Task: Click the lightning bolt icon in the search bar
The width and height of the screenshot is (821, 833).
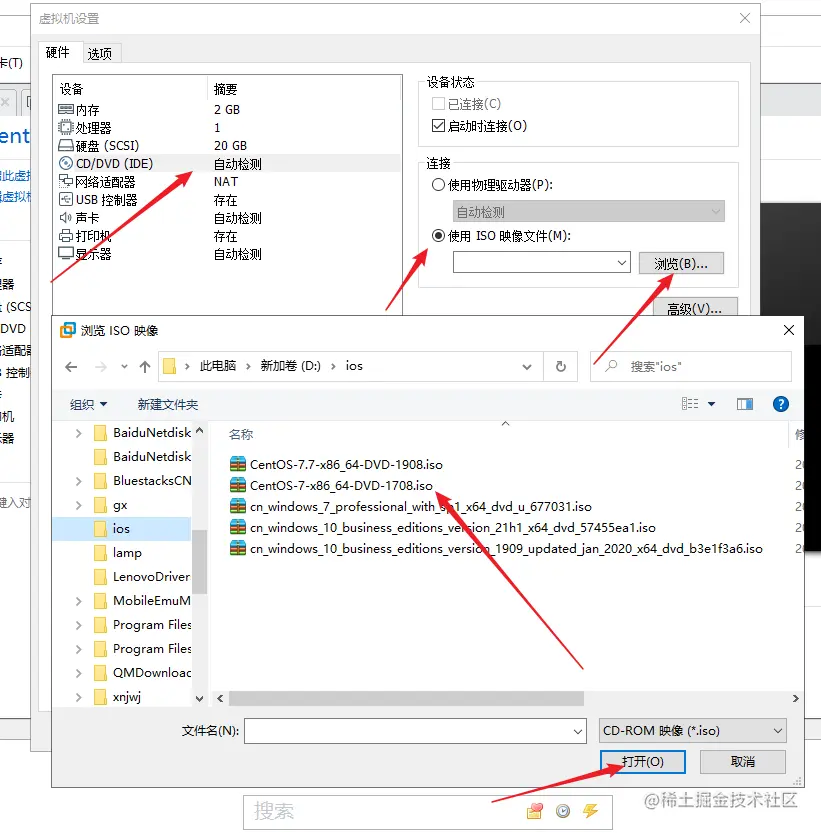Action: click(590, 811)
